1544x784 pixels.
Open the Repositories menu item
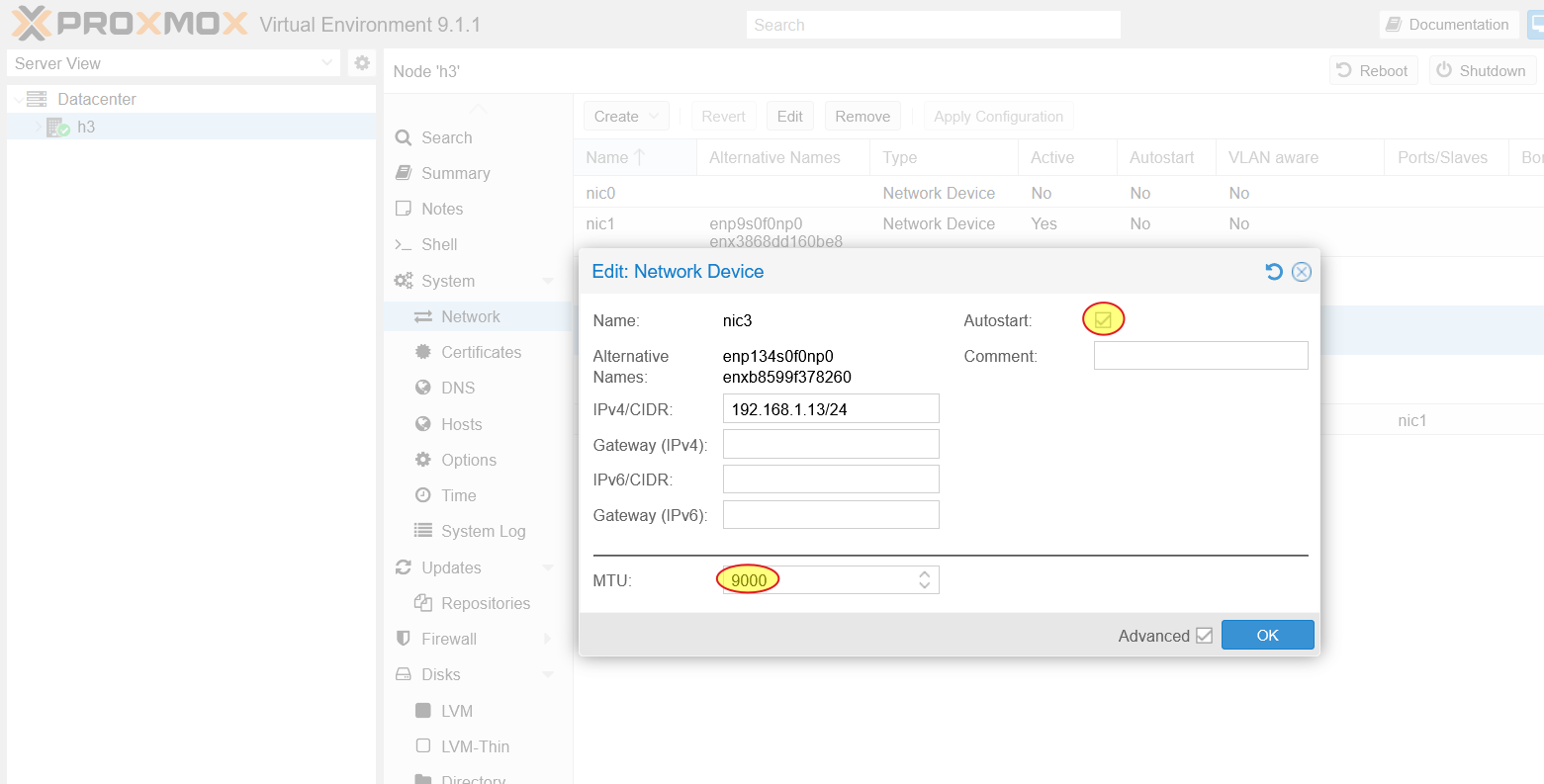click(479, 603)
